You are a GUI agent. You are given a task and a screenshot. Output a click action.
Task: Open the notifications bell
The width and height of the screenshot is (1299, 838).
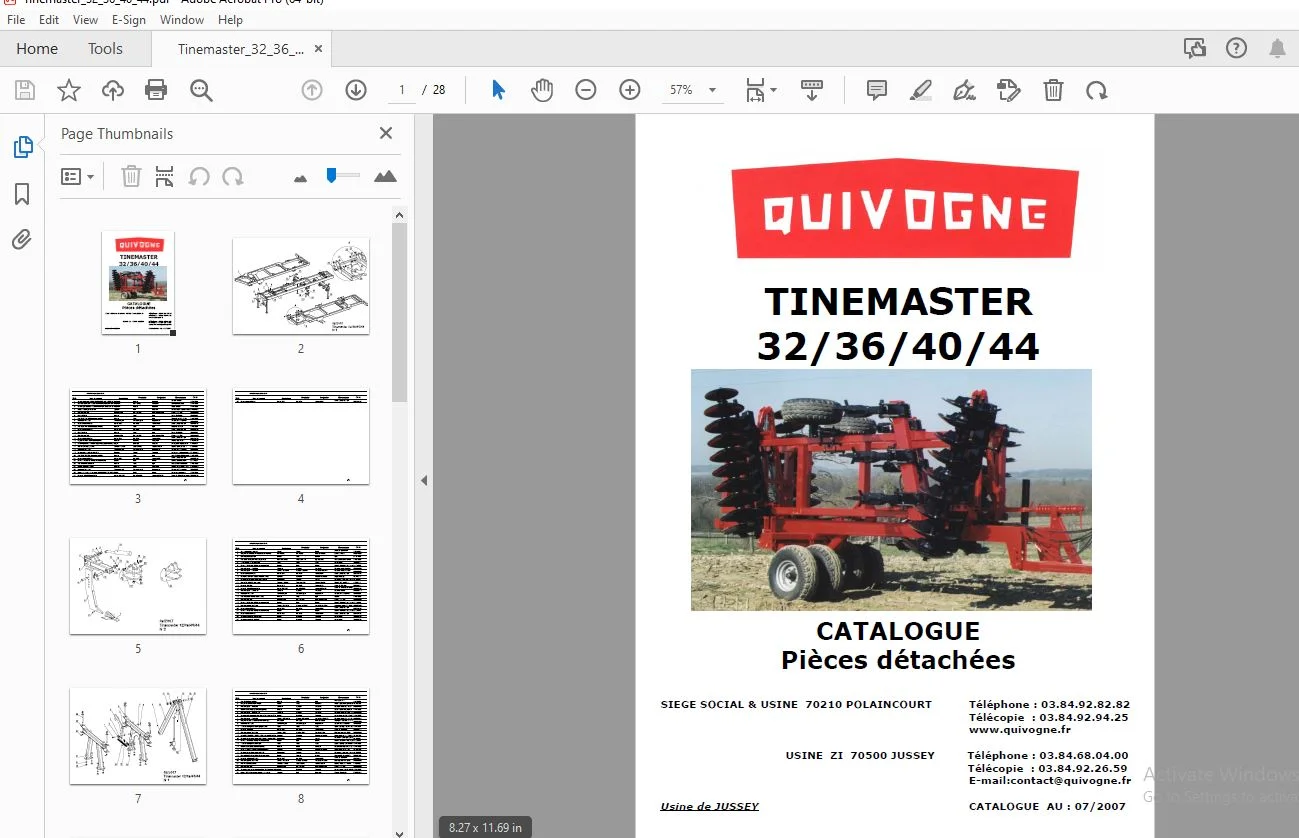1277,48
